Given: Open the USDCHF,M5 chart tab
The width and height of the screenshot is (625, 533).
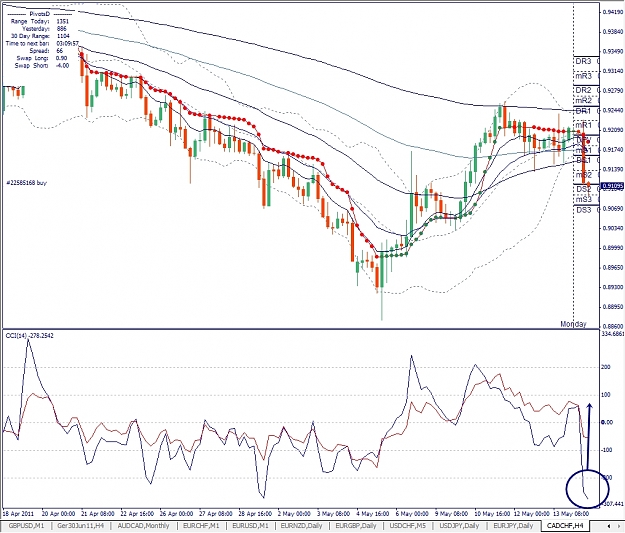Looking at the screenshot, I should 408,525.
